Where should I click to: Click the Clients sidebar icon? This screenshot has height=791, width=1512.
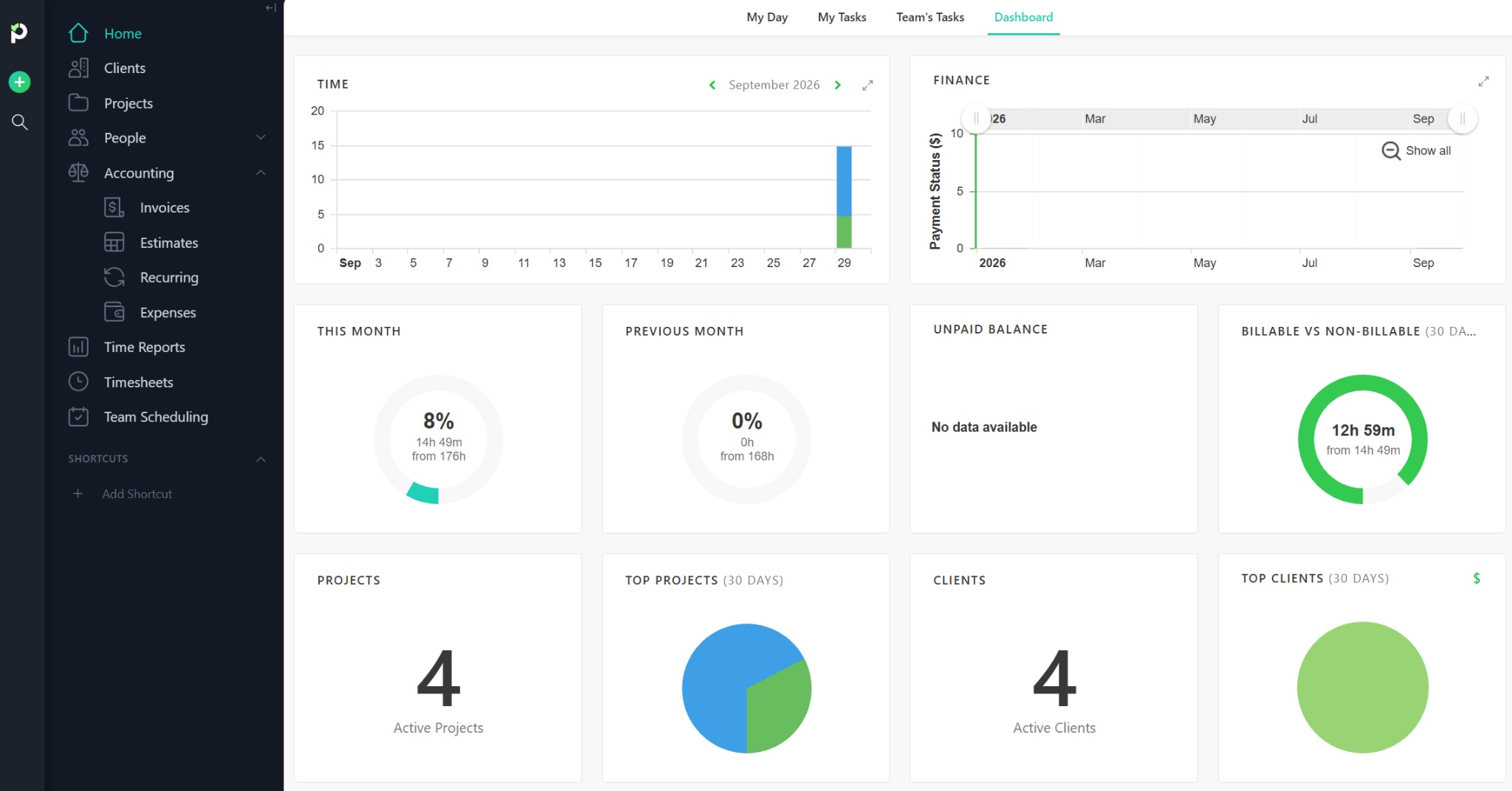[x=78, y=68]
